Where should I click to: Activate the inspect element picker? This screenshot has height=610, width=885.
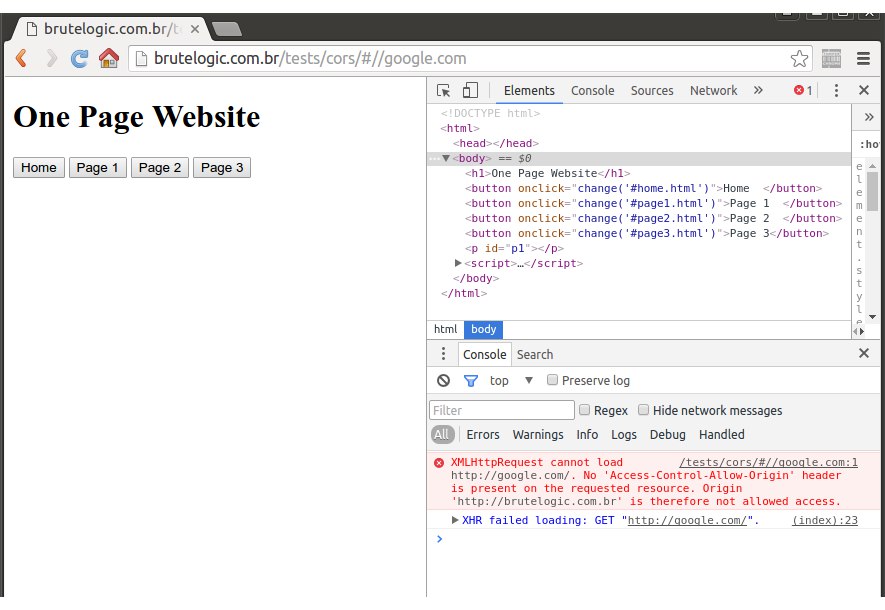click(444, 90)
